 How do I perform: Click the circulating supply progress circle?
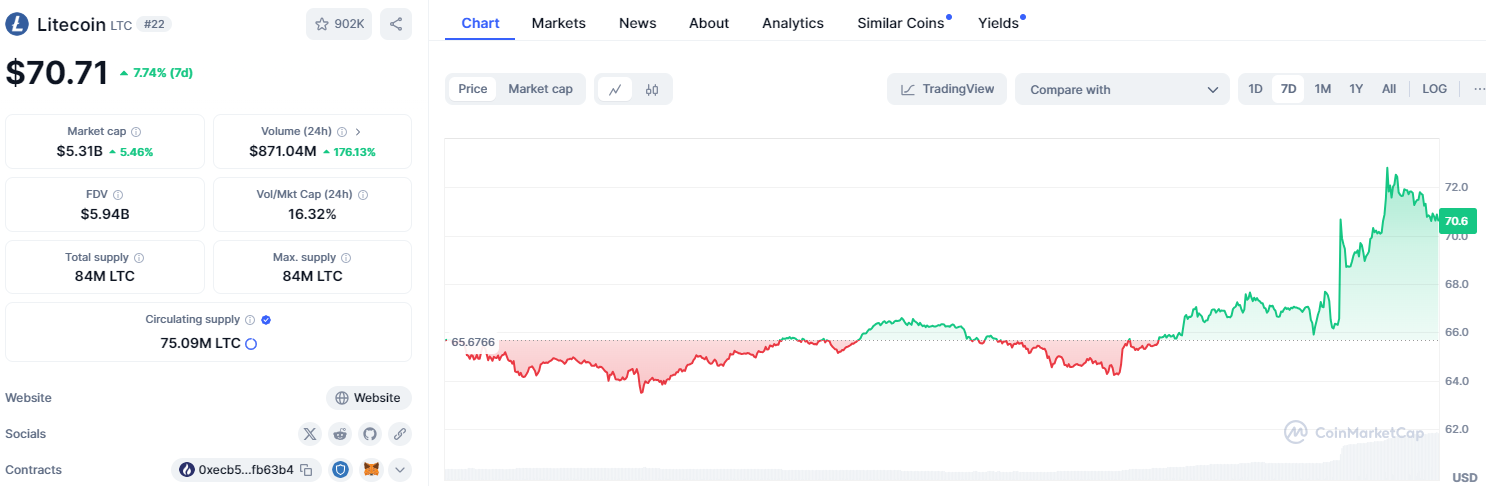(251, 344)
